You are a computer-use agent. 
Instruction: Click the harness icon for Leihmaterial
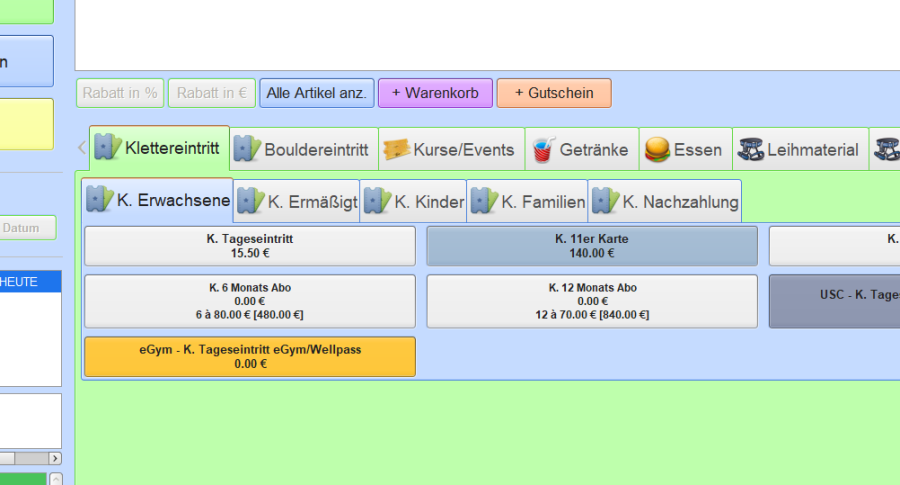(750, 150)
